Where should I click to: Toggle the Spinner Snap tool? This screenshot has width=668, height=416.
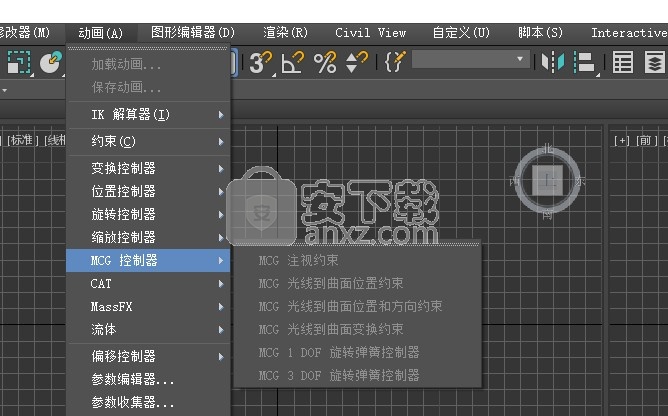357,62
